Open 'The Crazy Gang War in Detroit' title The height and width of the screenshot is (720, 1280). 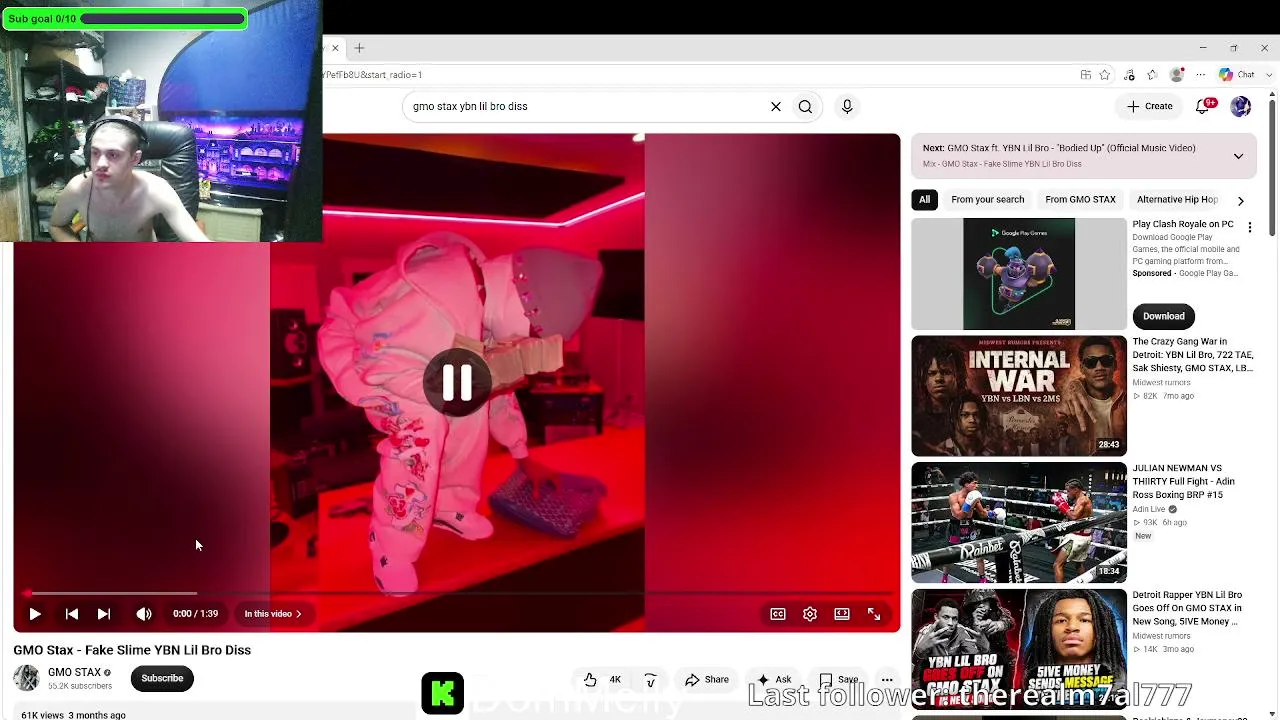click(x=1193, y=355)
